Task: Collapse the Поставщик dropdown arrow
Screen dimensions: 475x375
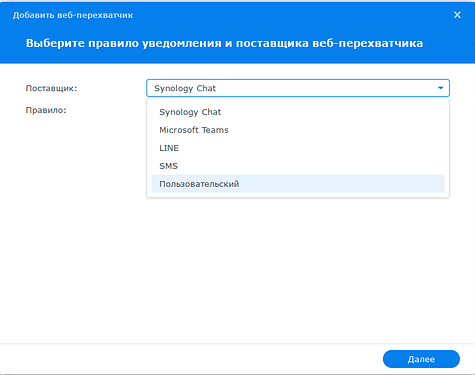Action: tap(440, 88)
